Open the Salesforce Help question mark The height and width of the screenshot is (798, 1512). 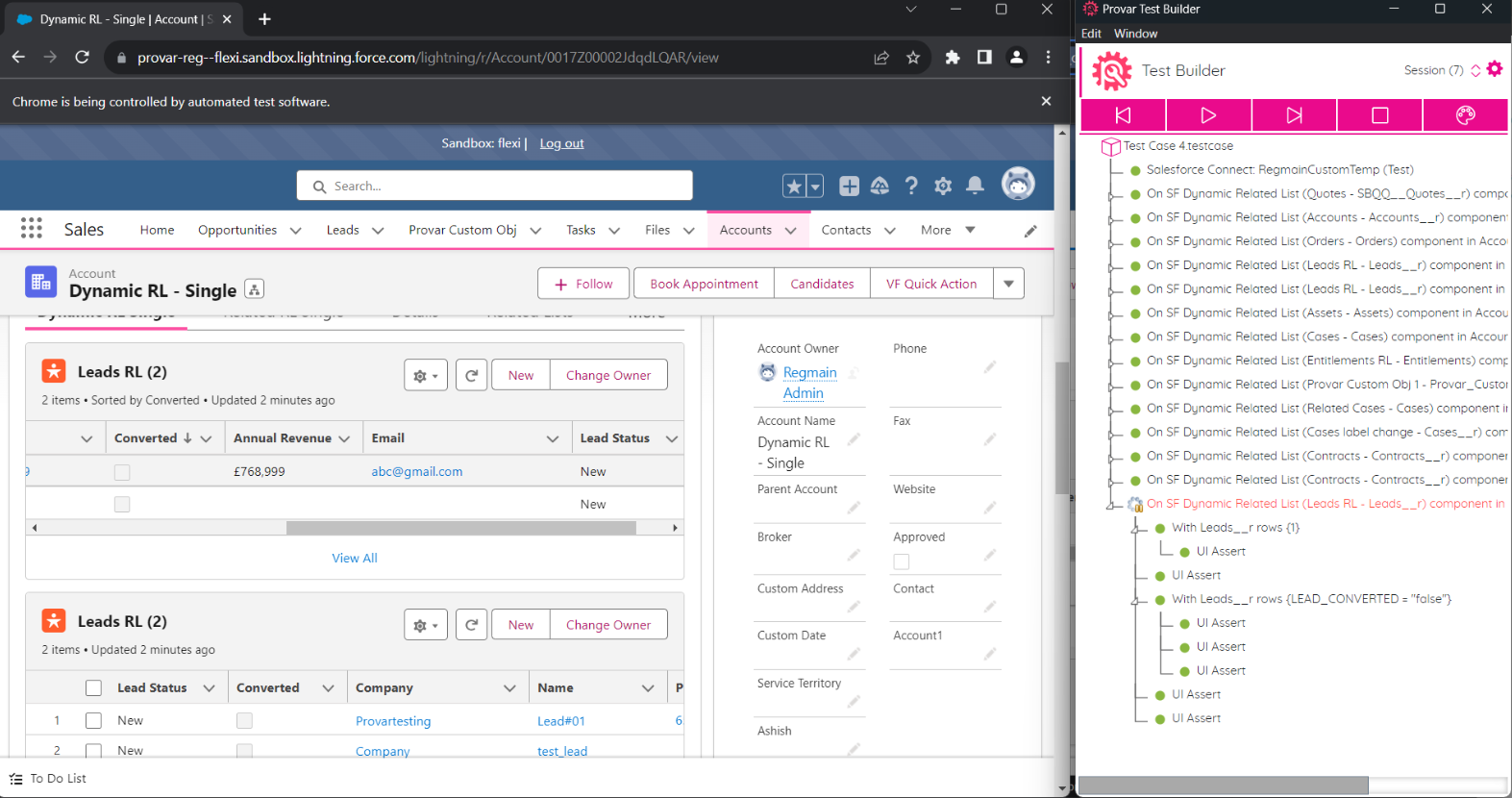click(x=911, y=186)
